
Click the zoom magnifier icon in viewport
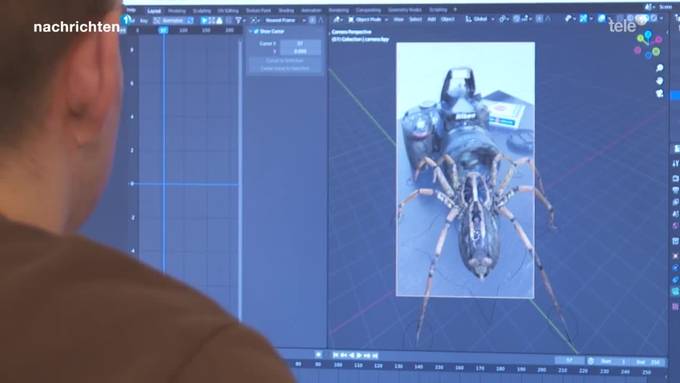[659, 68]
